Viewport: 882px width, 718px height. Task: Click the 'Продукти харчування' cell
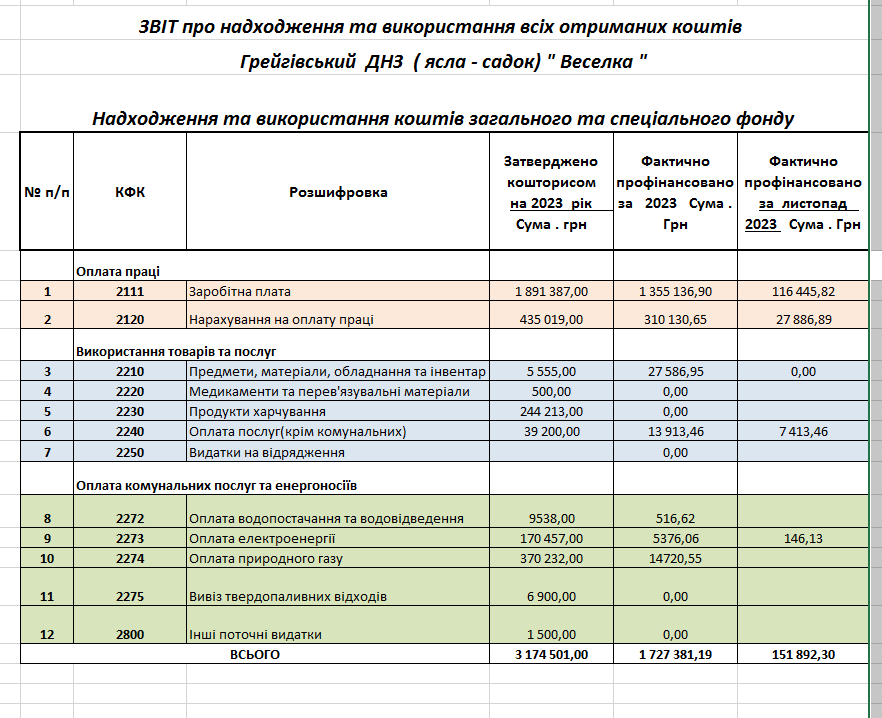[338, 411]
